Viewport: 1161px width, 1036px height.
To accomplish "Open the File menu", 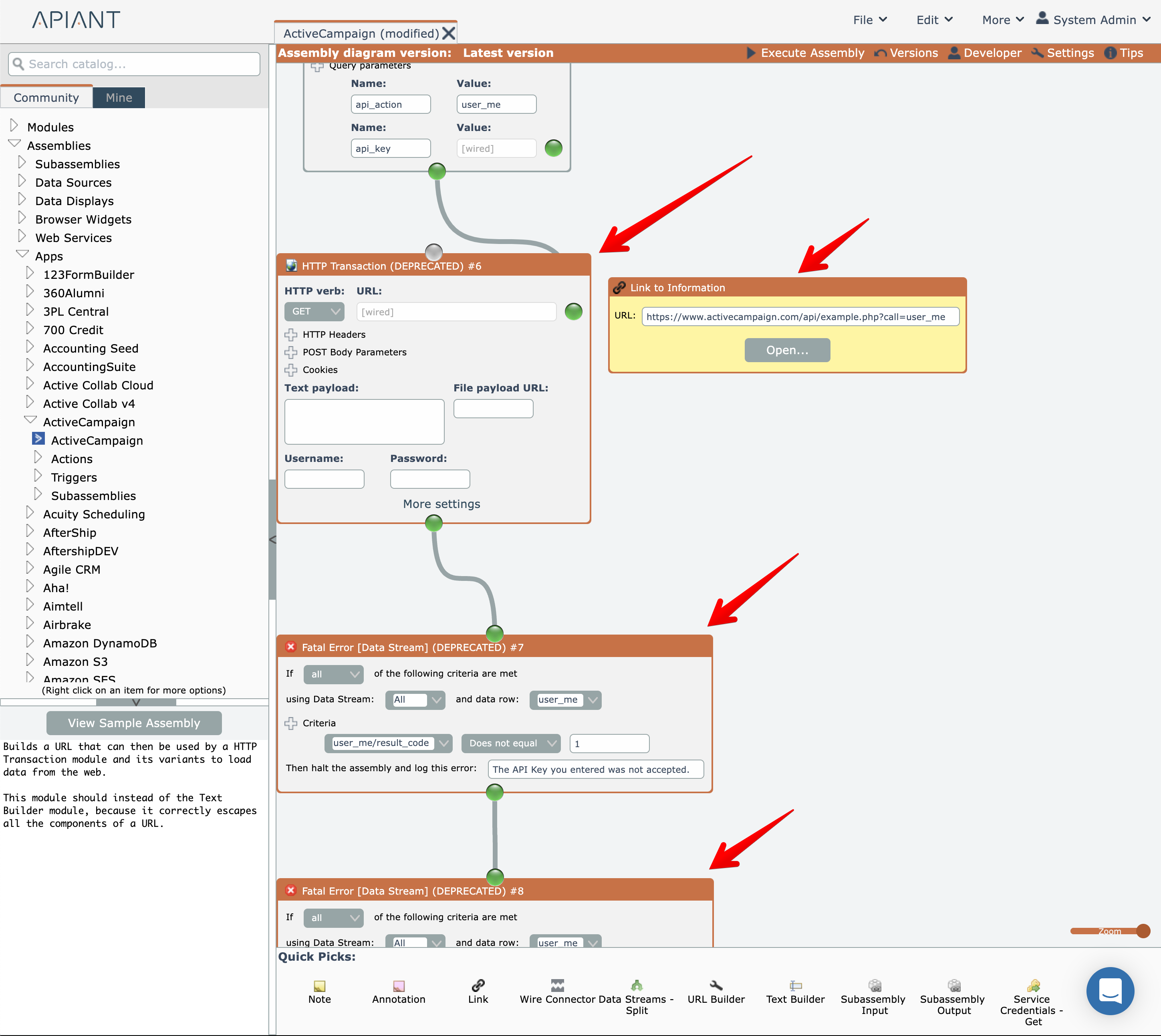I will 870,20.
